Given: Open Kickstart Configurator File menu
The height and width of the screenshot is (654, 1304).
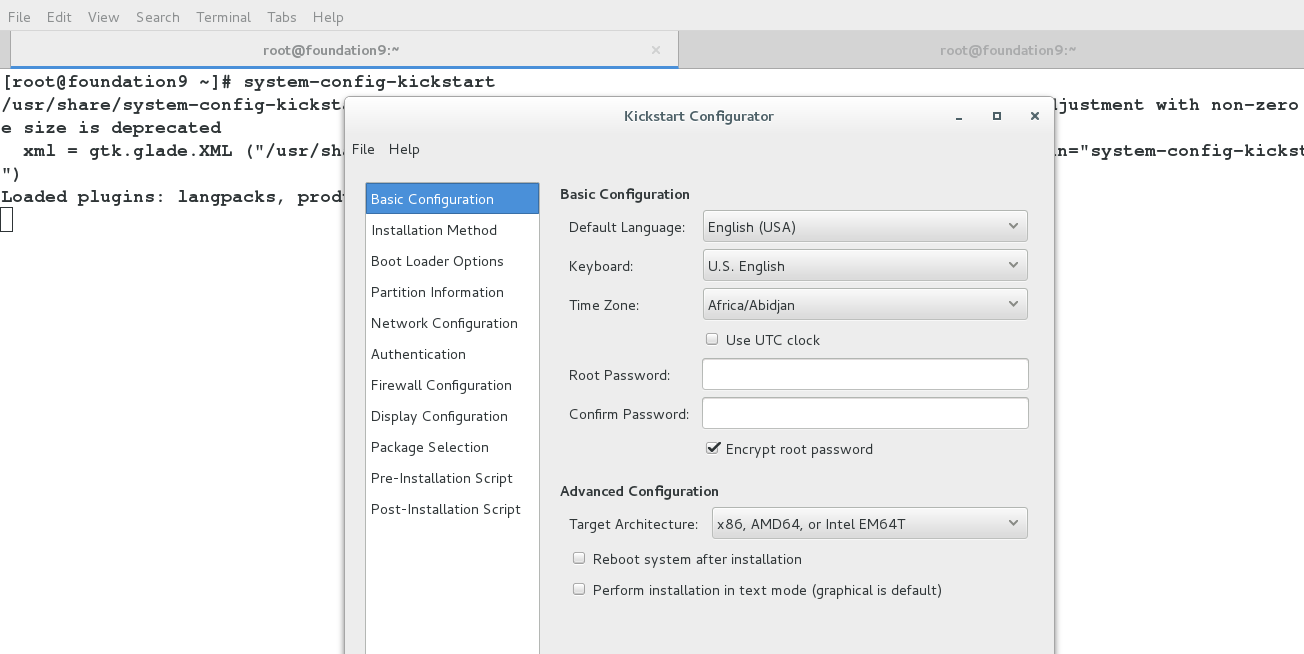Looking at the screenshot, I should point(363,149).
